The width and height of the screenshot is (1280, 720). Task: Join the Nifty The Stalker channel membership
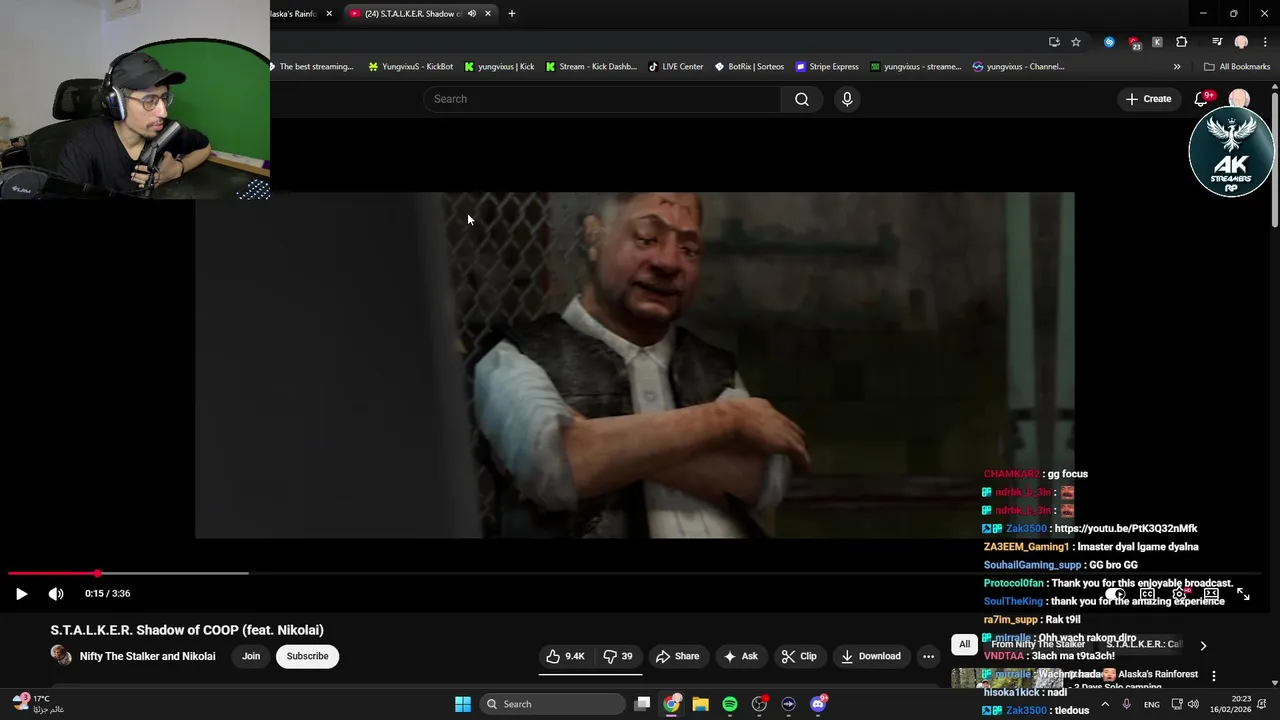point(251,656)
